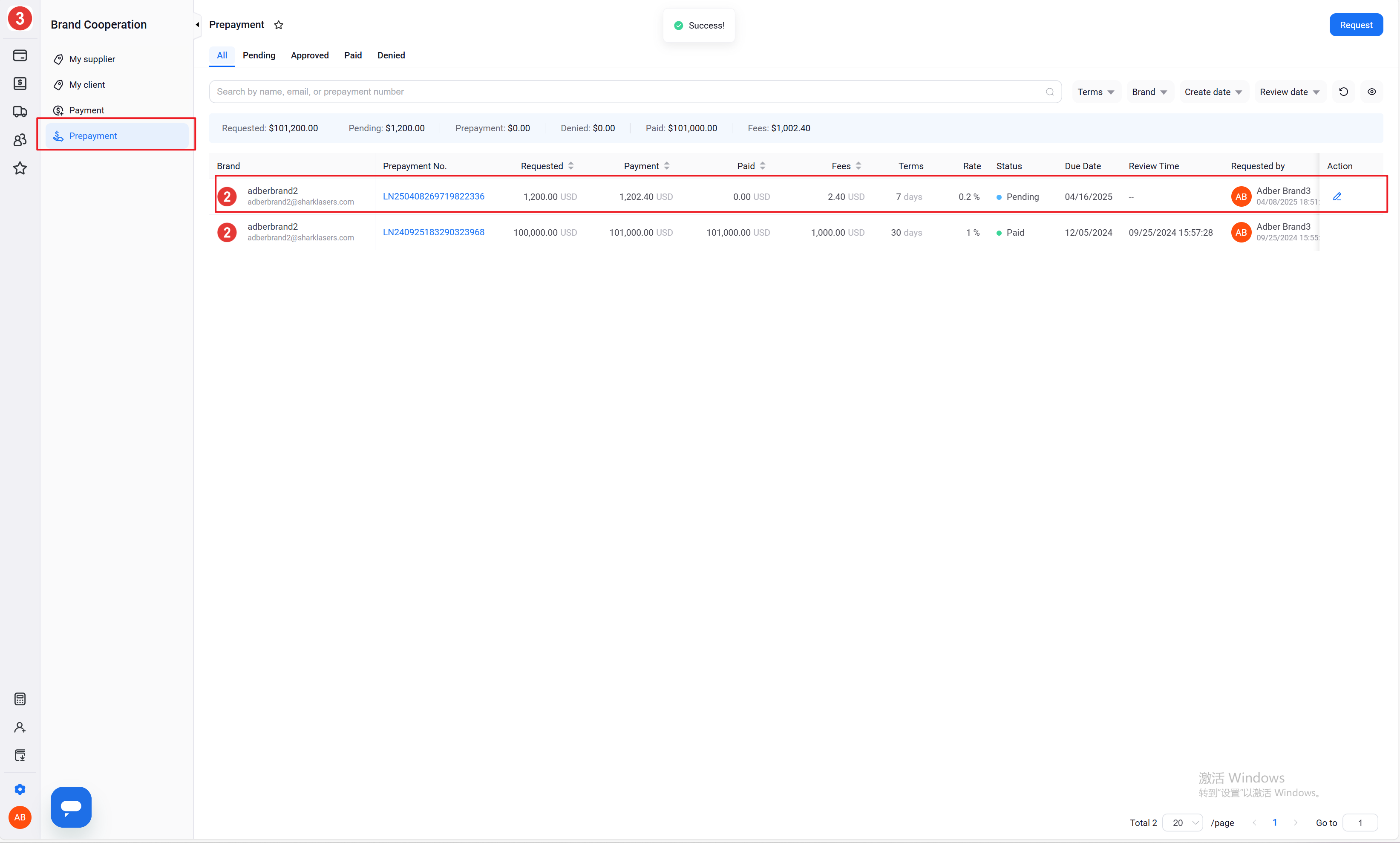
Task: Toggle column visibility with the eye icon
Action: pyautogui.click(x=1371, y=92)
